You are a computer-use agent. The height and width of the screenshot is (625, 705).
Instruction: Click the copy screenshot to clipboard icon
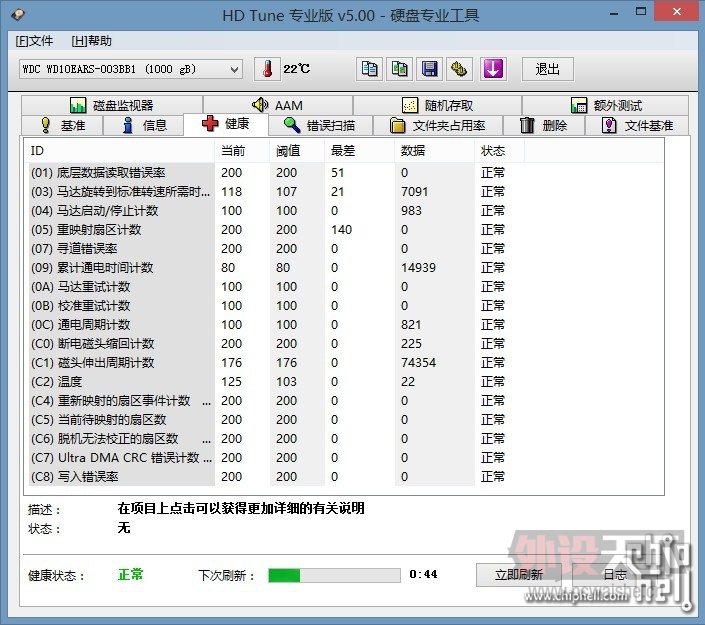tap(399, 69)
